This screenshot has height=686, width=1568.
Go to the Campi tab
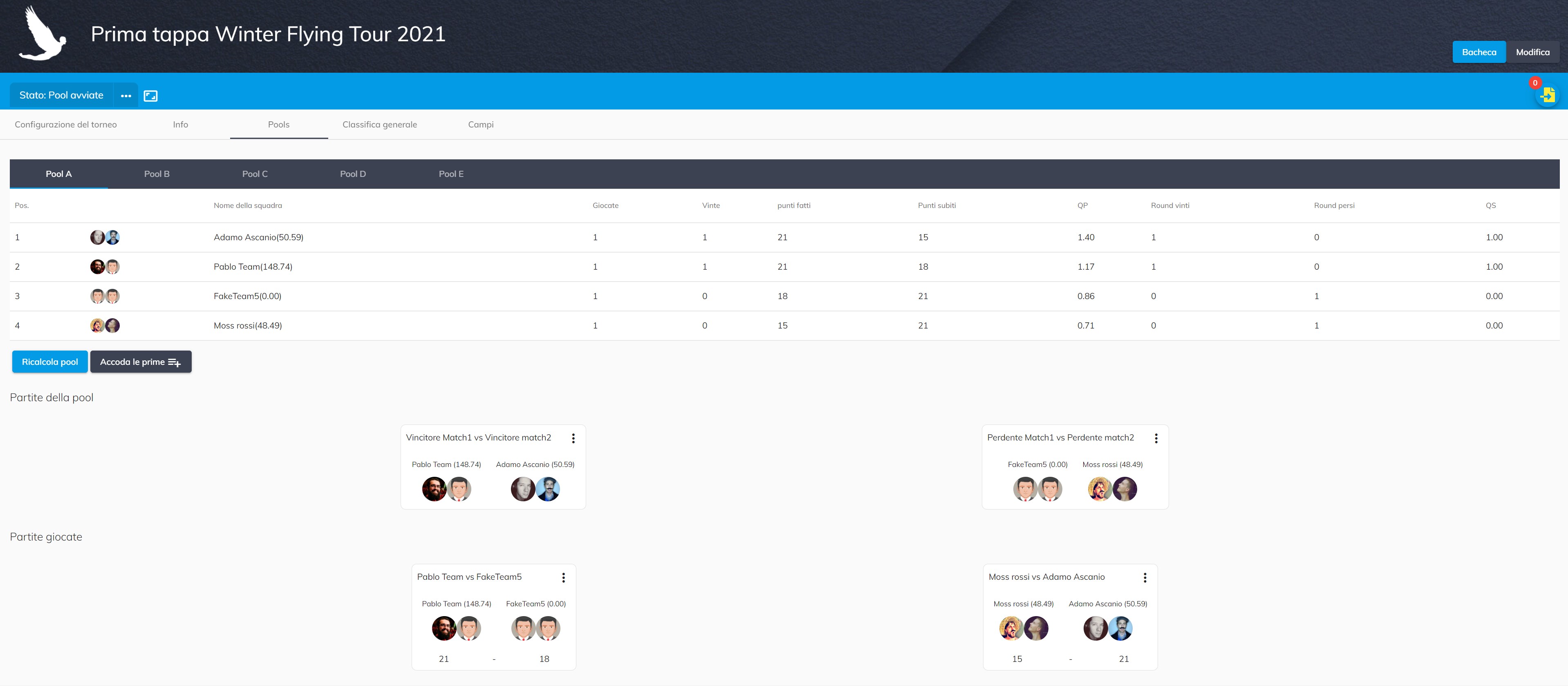click(480, 125)
